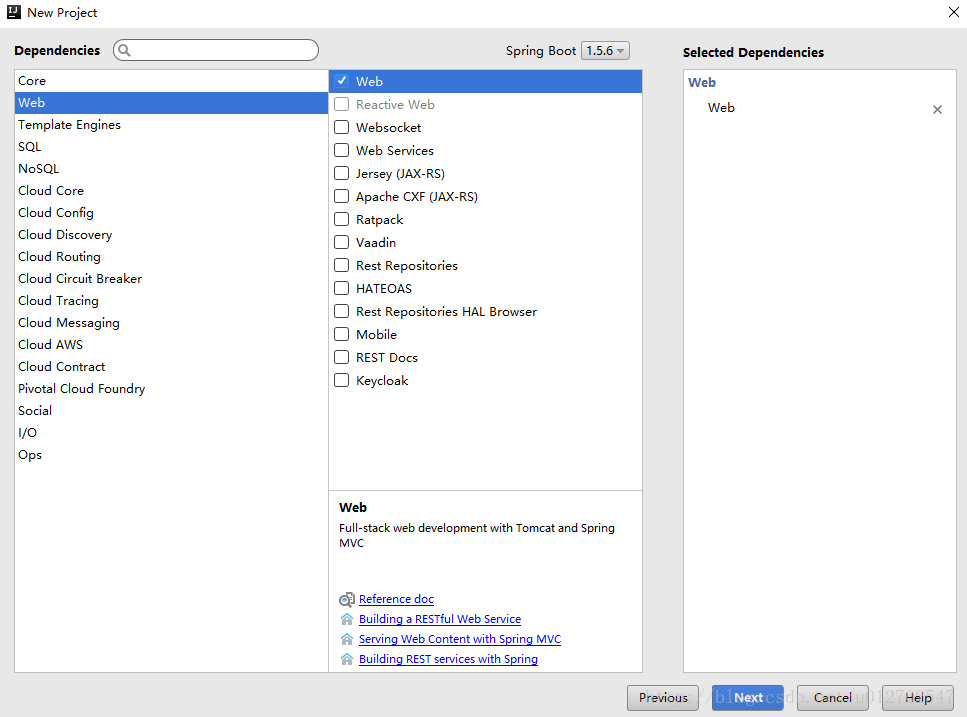Open Serving Web Content with Spring MVC link
The image size is (967, 717).
tap(460, 639)
